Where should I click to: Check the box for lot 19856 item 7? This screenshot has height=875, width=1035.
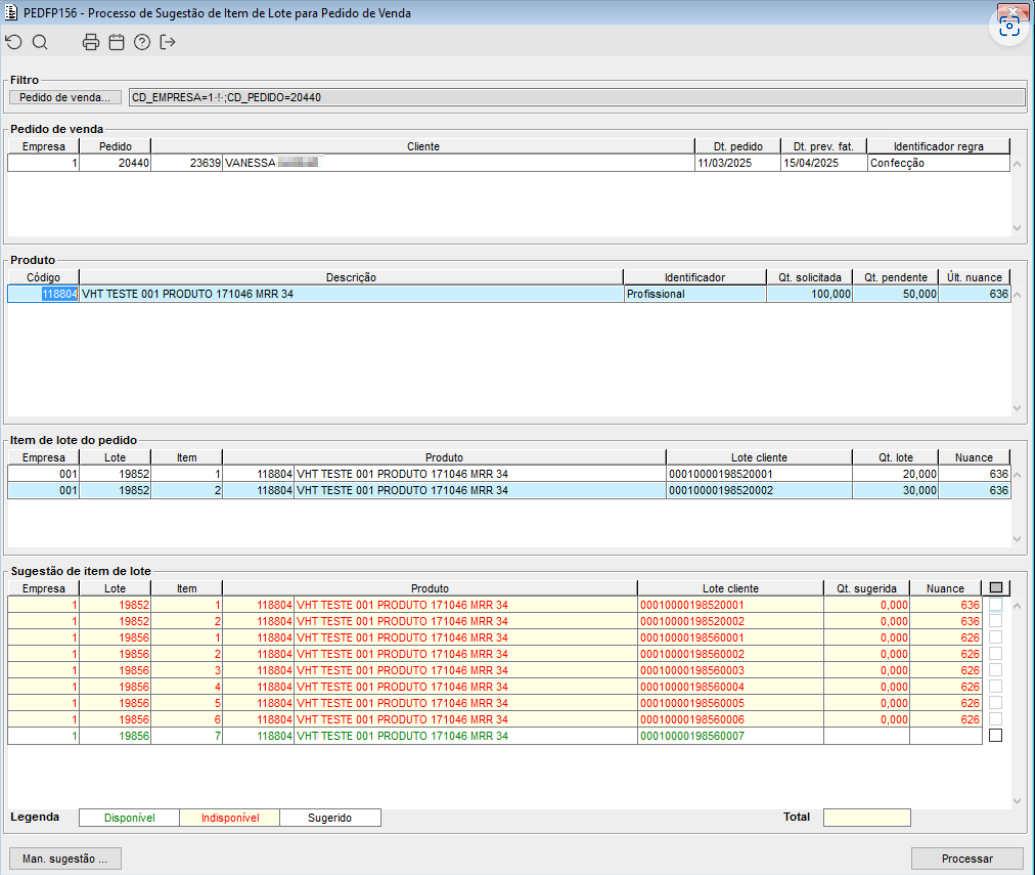pyautogui.click(x=995, y=736)
